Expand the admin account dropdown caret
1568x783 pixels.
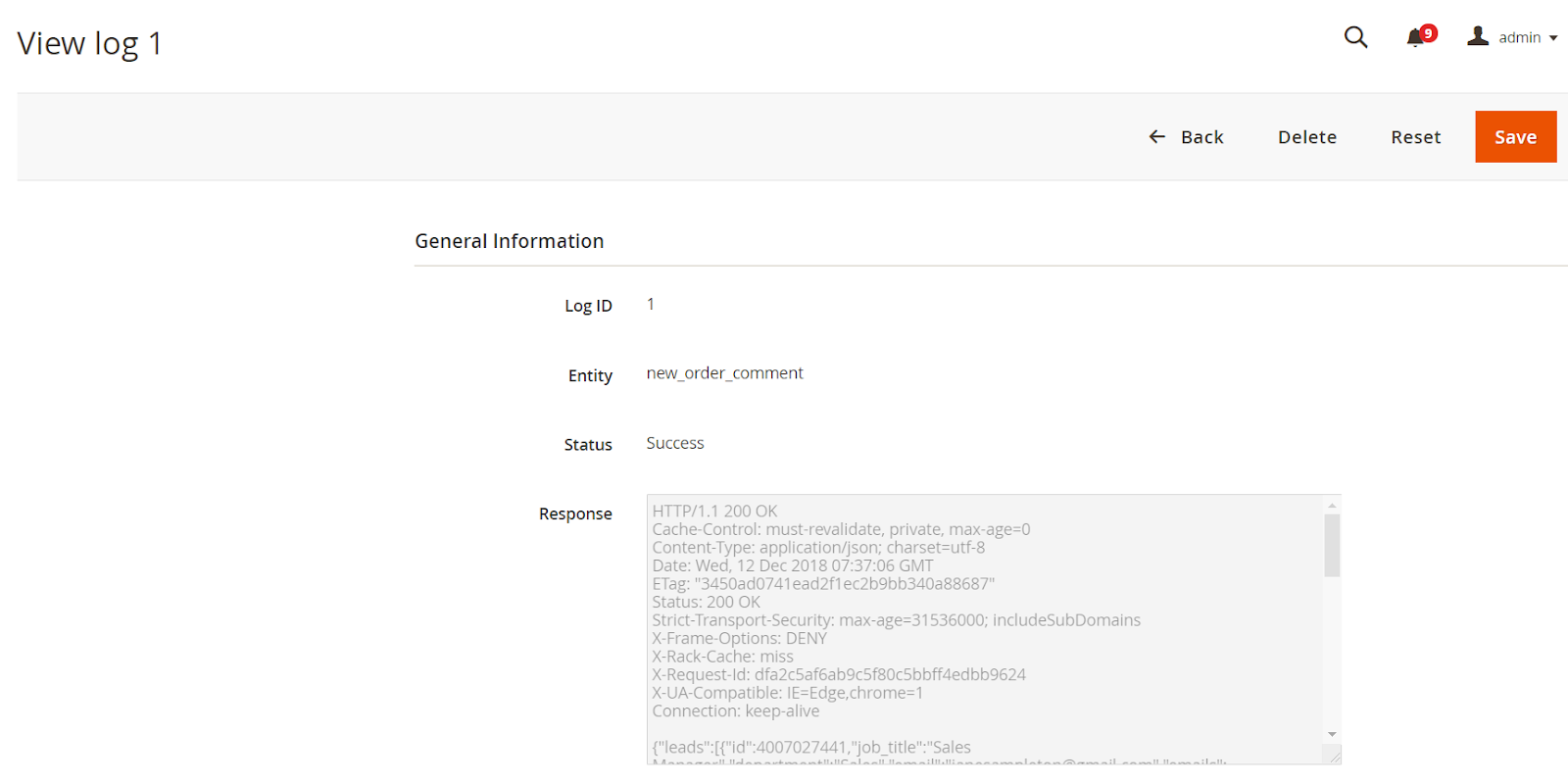tap(1553, 38)
